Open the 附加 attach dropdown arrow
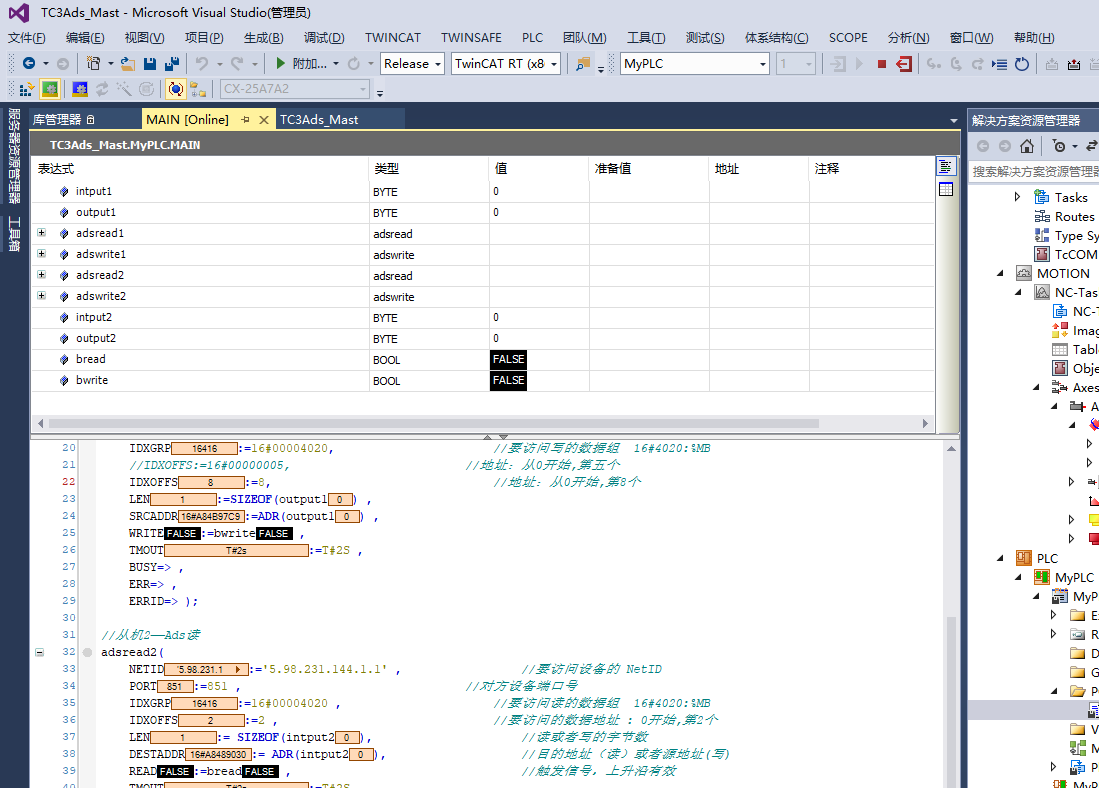The height and width of the screenshot is (788, 1099). [336, 64]
